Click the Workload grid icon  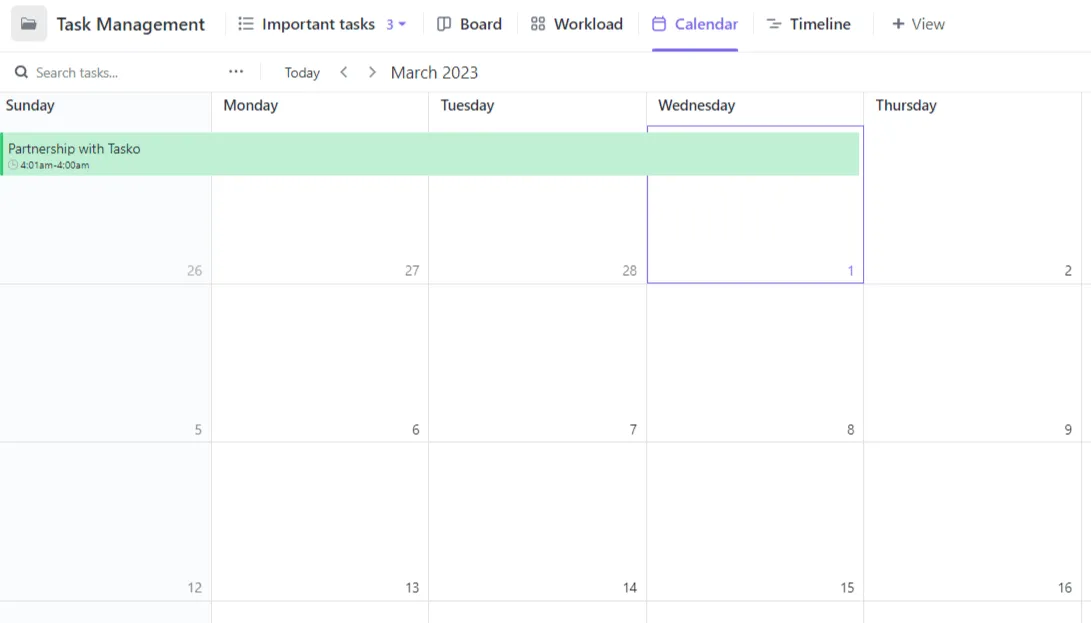pyautogui.click(x=538, y=24)
